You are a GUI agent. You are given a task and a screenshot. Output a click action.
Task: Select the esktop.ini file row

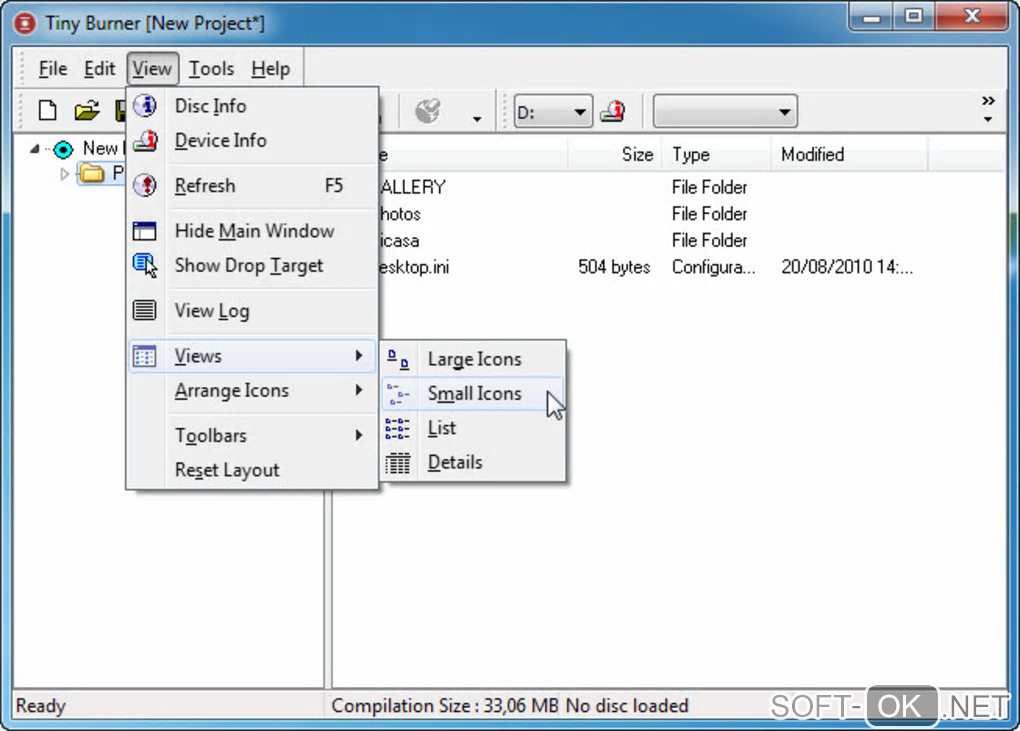[415, 267]
